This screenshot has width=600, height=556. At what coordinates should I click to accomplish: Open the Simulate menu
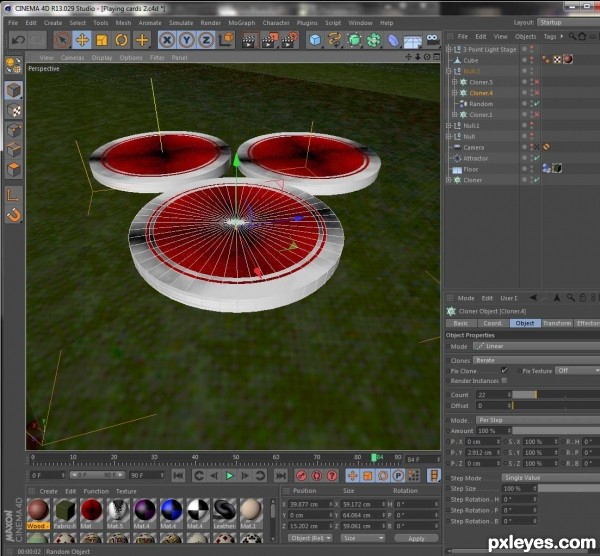(181, 23)
